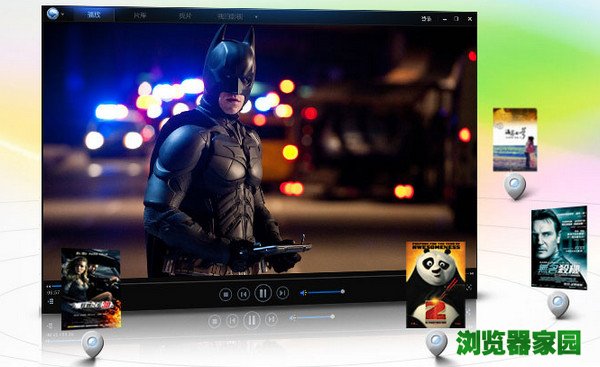Click the volume slider handle
Screen dimensions: 600x367
[x=342, y=292]
